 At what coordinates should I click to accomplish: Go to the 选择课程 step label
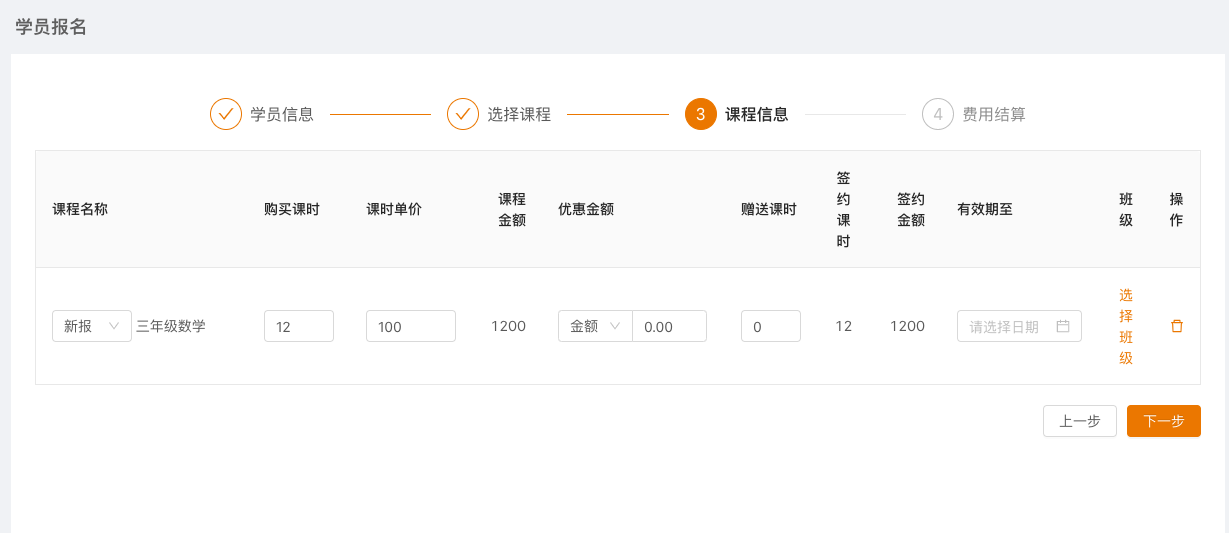click(519, 114)
